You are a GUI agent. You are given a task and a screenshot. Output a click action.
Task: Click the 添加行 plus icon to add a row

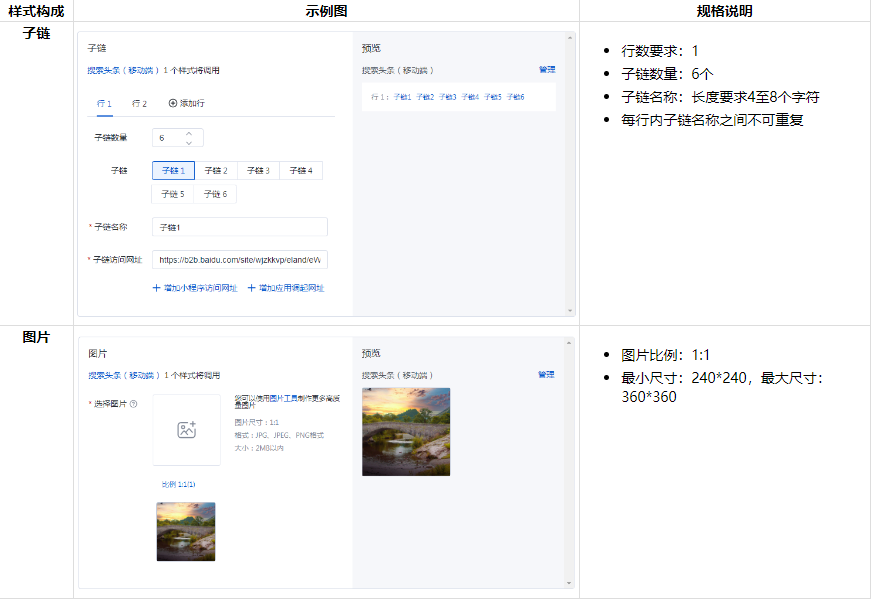pyautogui.click(x=173, y=103)
